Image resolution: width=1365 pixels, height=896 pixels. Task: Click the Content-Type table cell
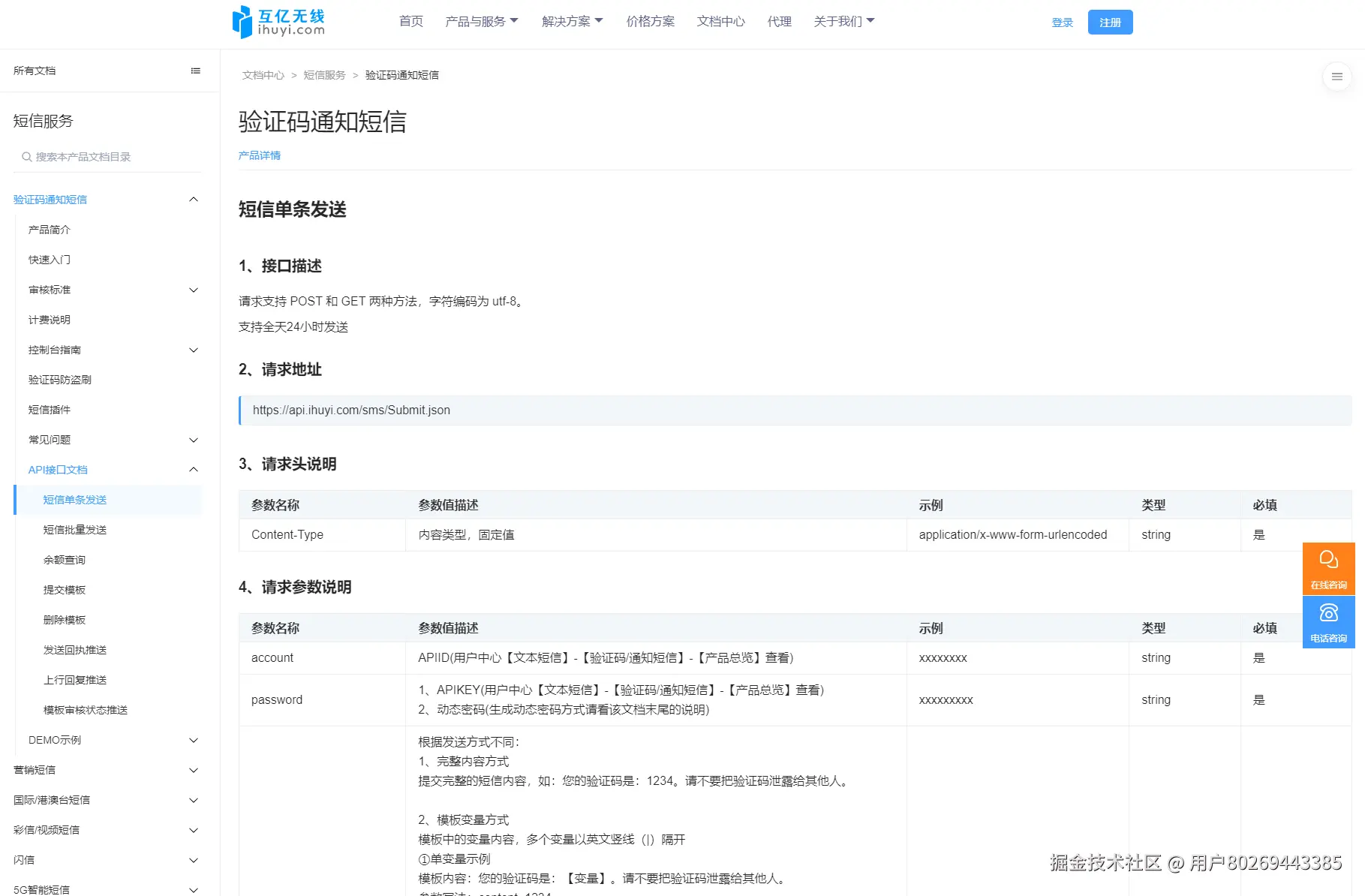[322, 535]
